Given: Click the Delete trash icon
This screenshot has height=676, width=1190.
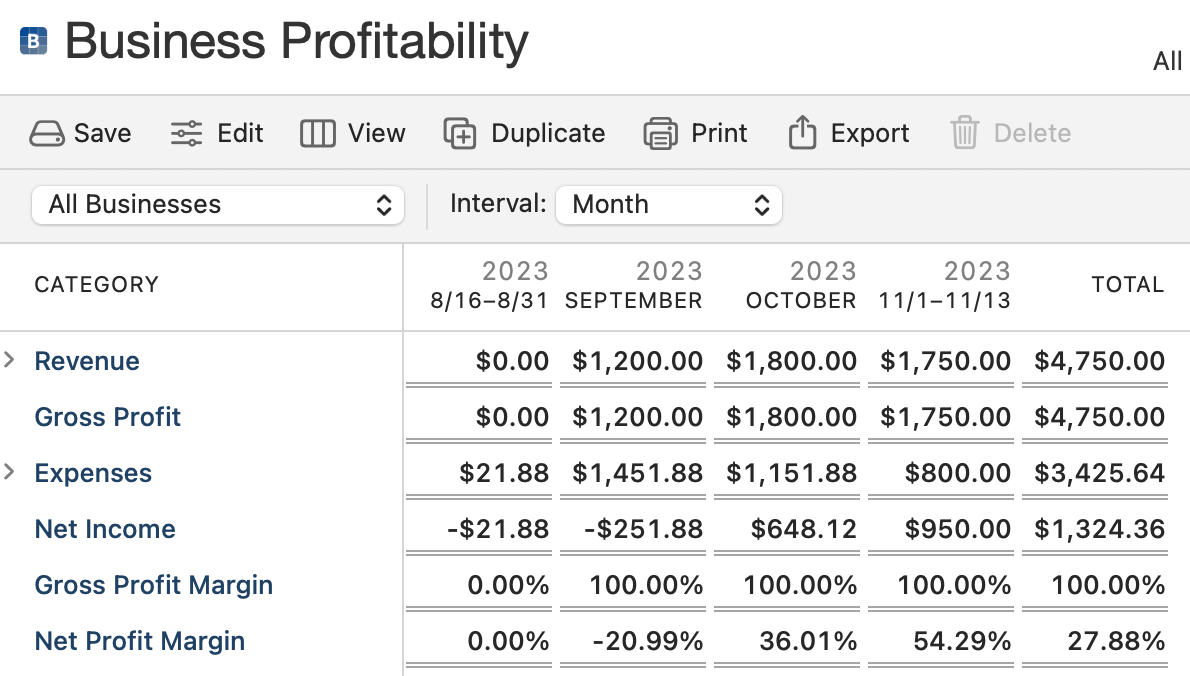Looking at the screenshot, I should click(x=964, y=134).
